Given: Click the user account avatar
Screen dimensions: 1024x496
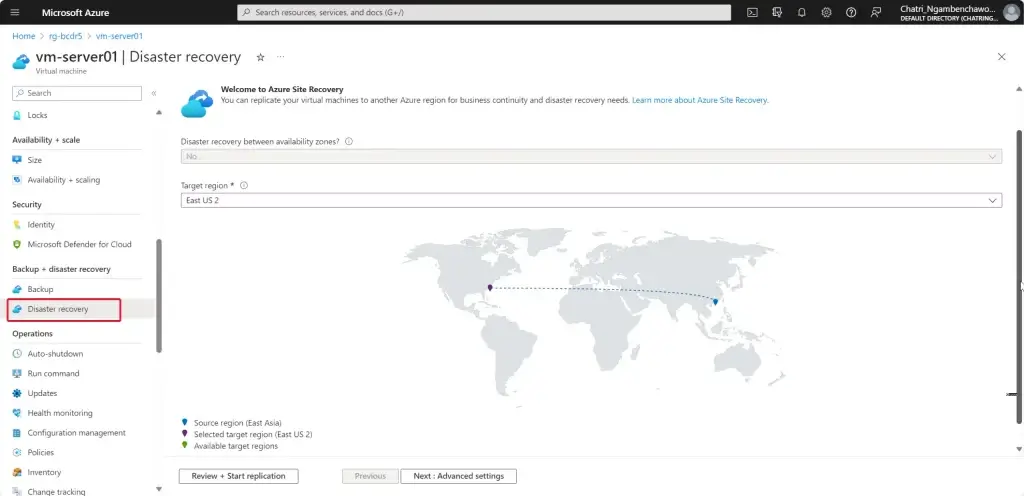Looking at the screenshot, I should coord(1010,12).
